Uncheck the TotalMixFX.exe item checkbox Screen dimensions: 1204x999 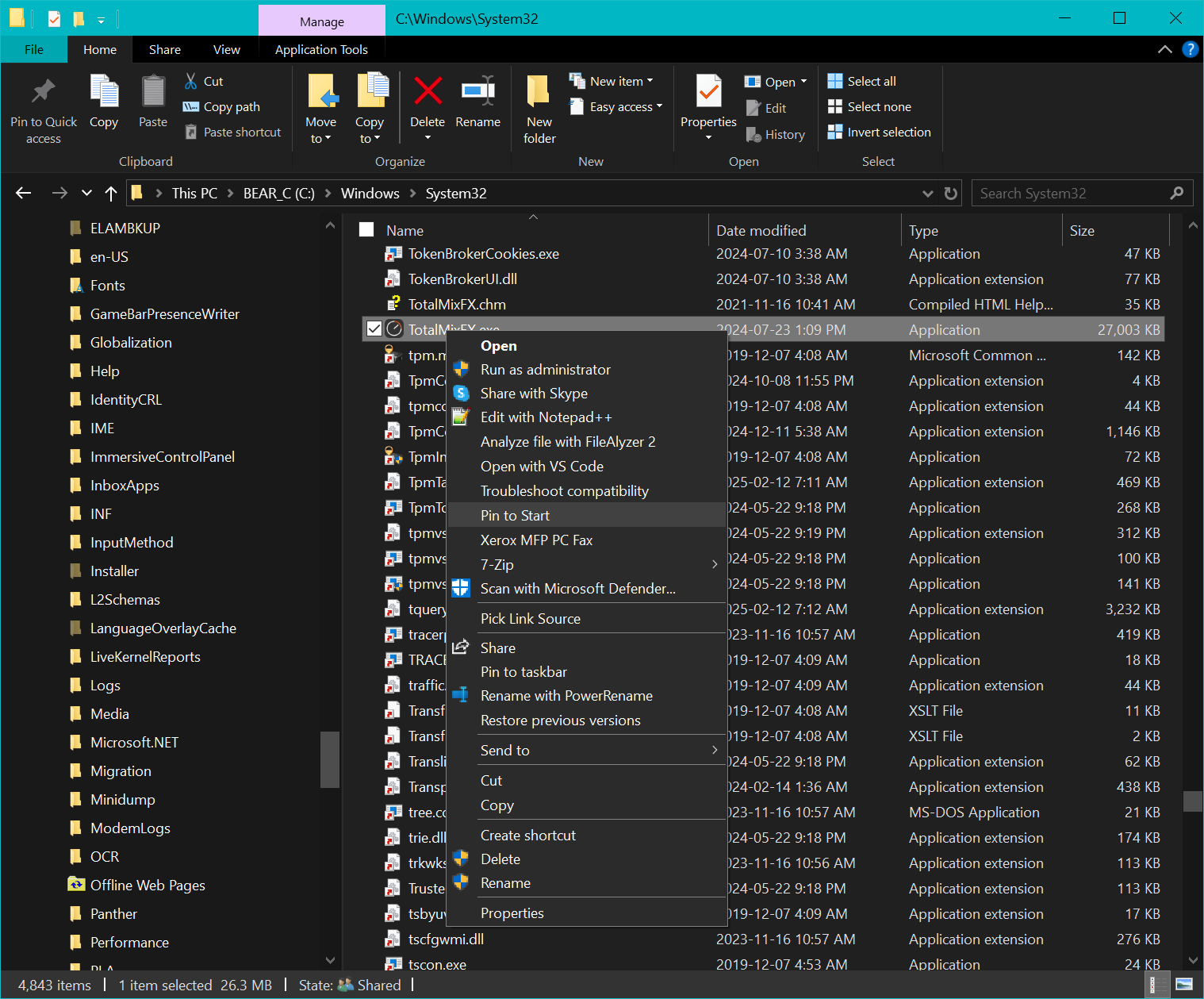374,329
